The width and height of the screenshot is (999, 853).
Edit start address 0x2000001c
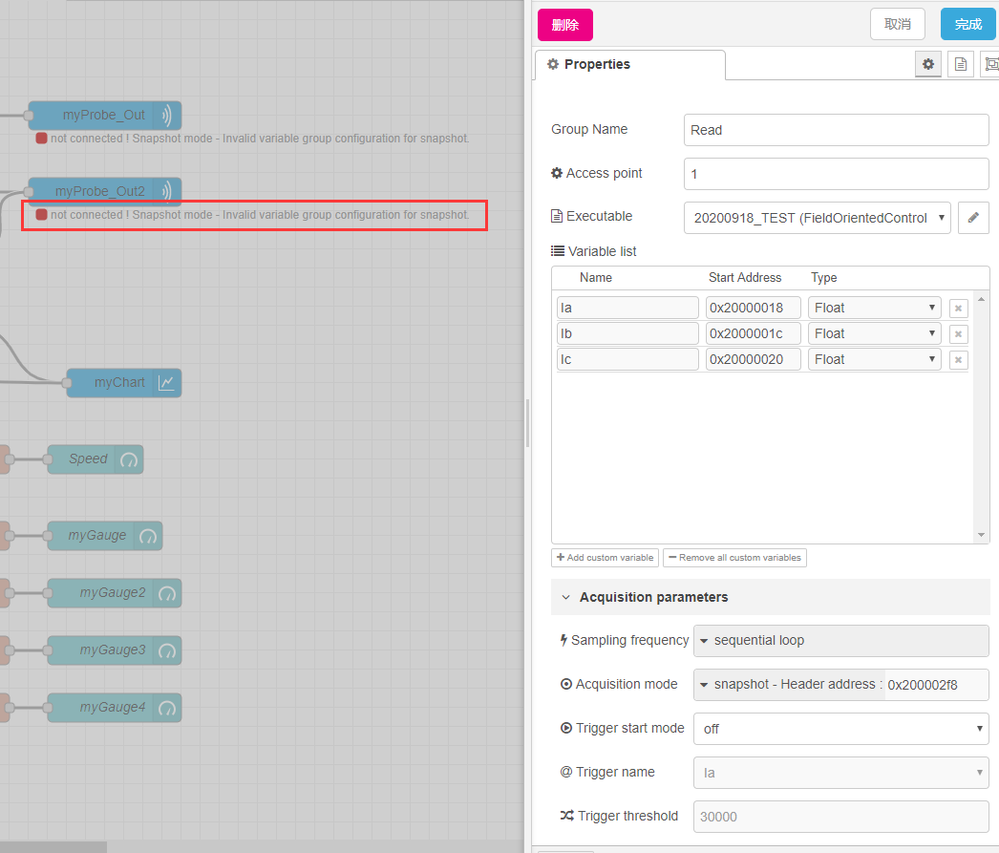pyautogui.click(x=753, y=333)
